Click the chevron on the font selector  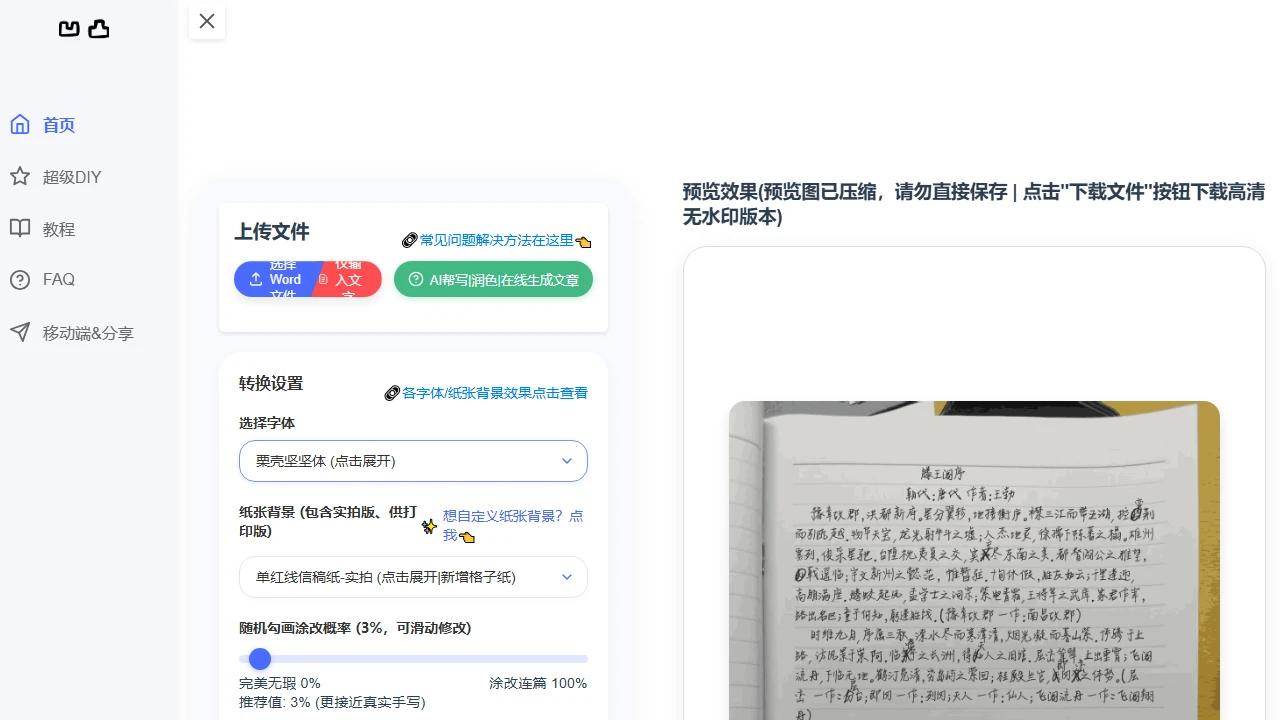(567, 460)
